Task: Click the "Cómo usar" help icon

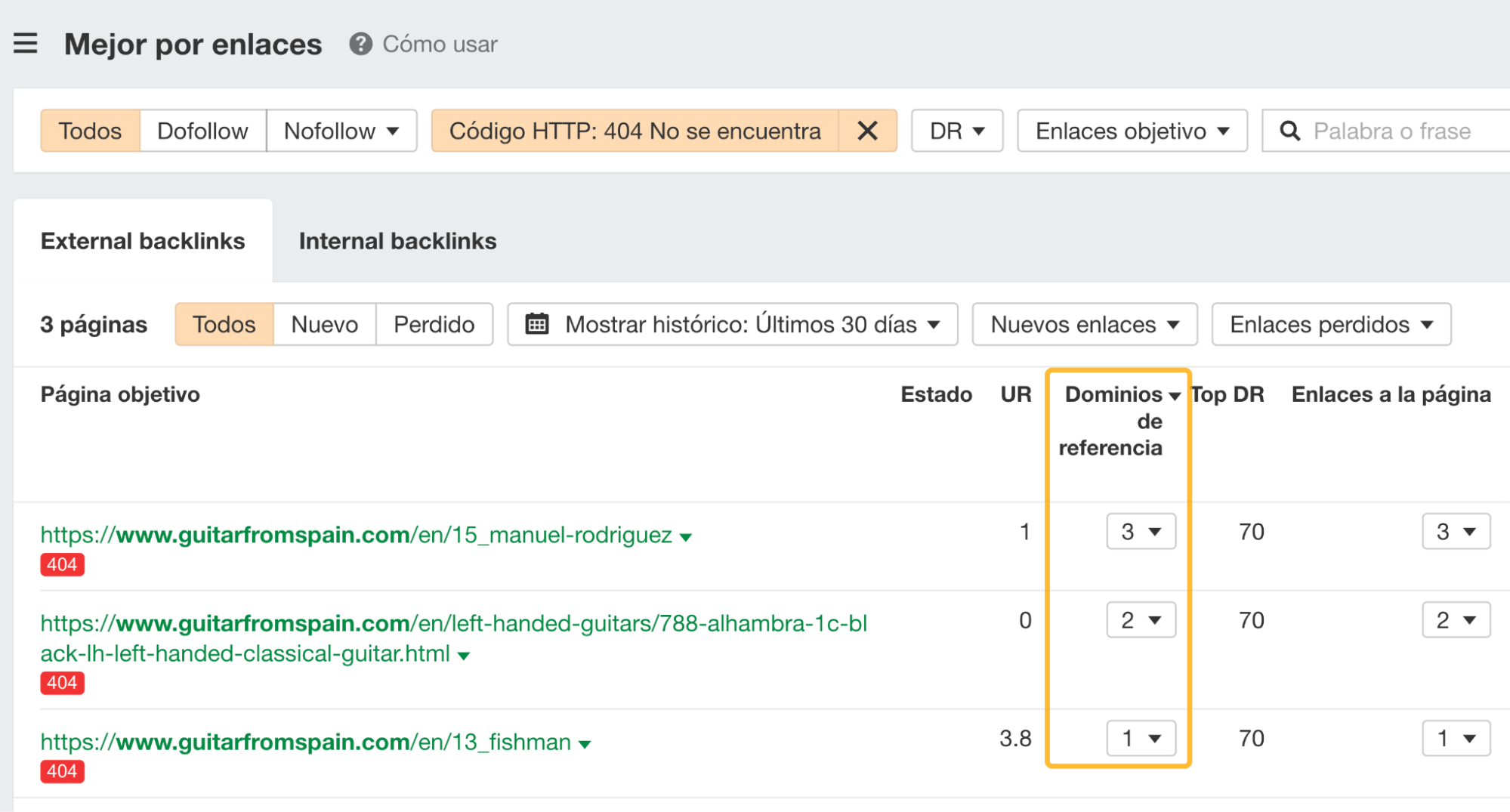Action: point(360,44)
